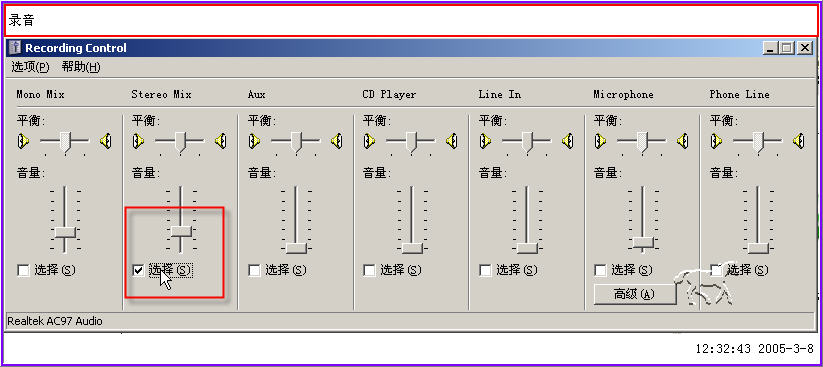Uncheck the Stereo Mix select checkbox

click(138, 270)
